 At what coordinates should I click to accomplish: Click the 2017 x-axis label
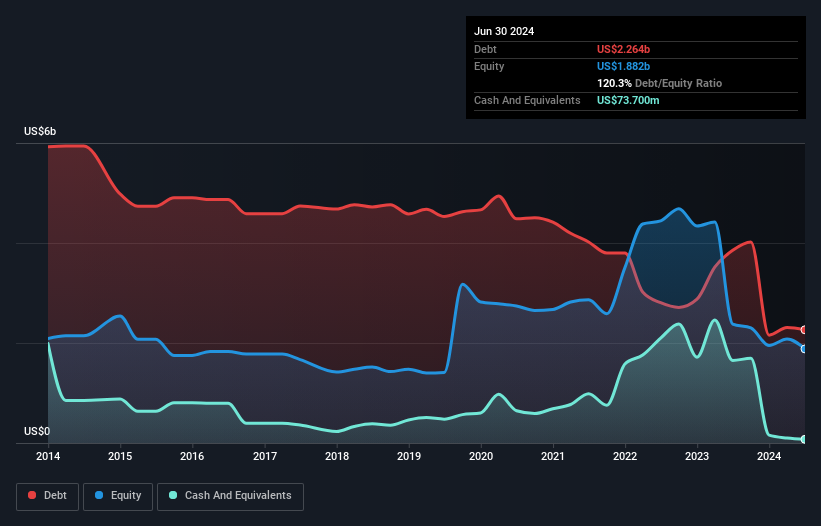pos(265,456)
